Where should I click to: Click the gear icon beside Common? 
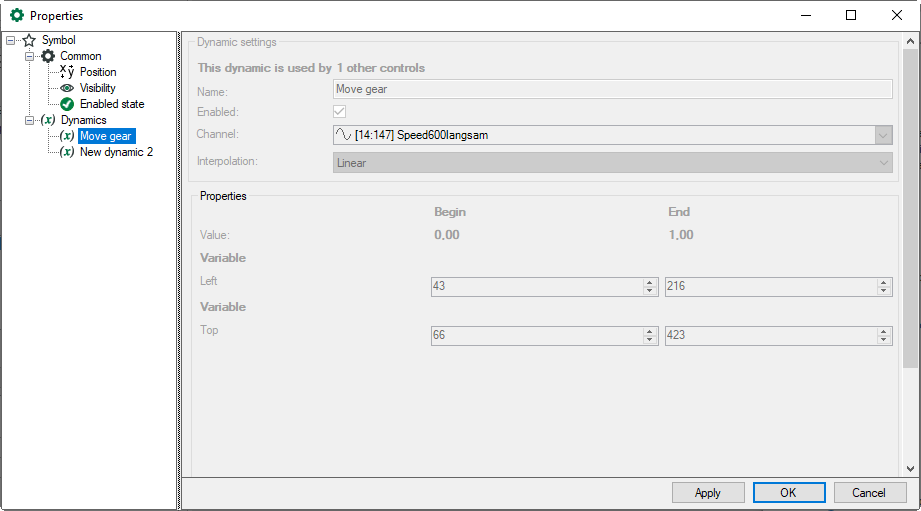pyautogui.click(x=48, y=56)
